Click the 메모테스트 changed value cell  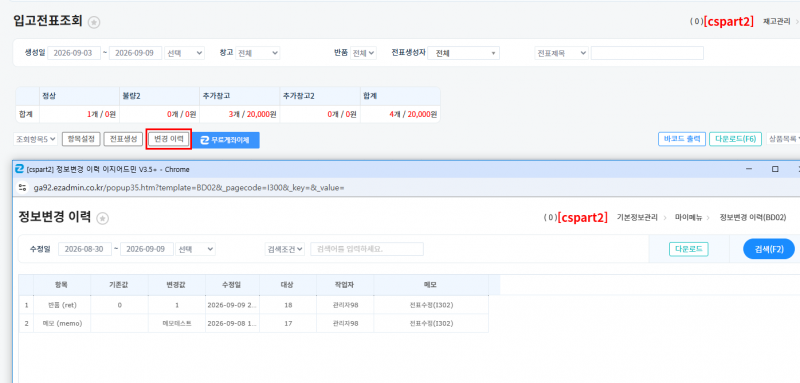(177, 323)
